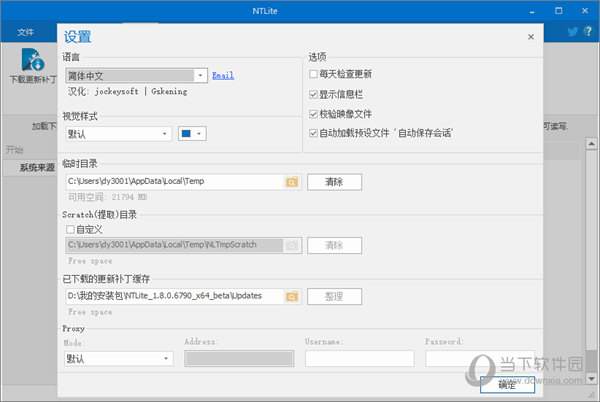Open the blue color swatch dropdown
The width and height of the screenshot is (600, 402).
(x=192, y=134)
